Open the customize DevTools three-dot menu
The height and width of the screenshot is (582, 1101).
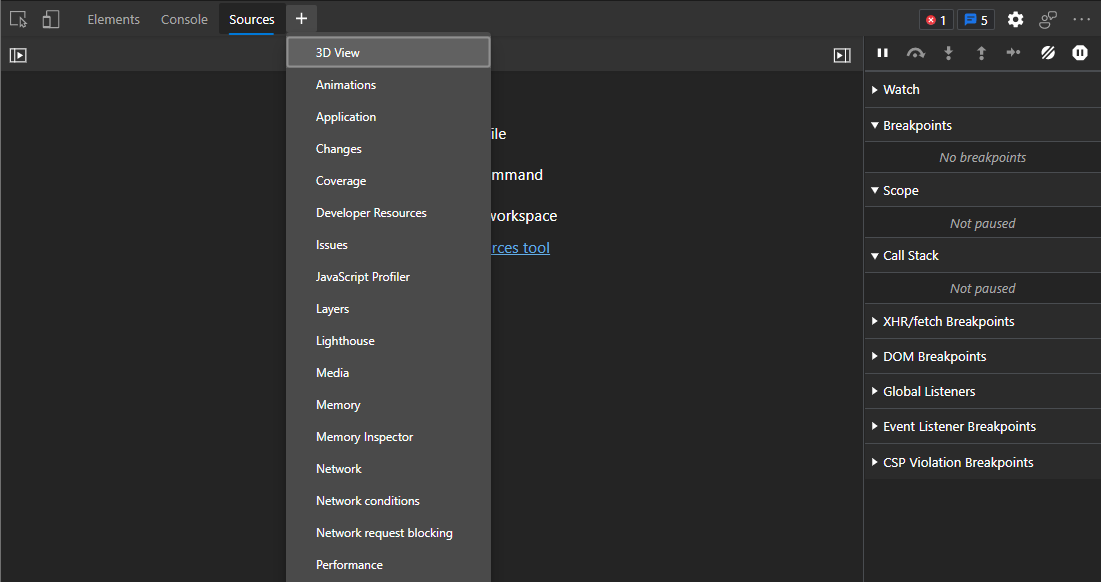[x=1081, y=19]
